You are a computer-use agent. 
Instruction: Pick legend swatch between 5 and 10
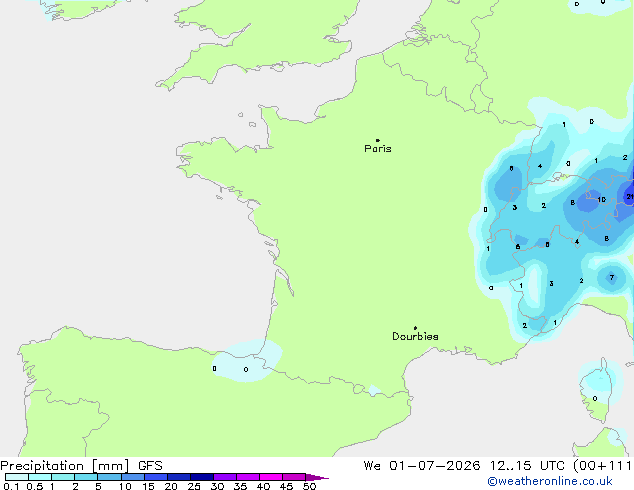point(109,477)
